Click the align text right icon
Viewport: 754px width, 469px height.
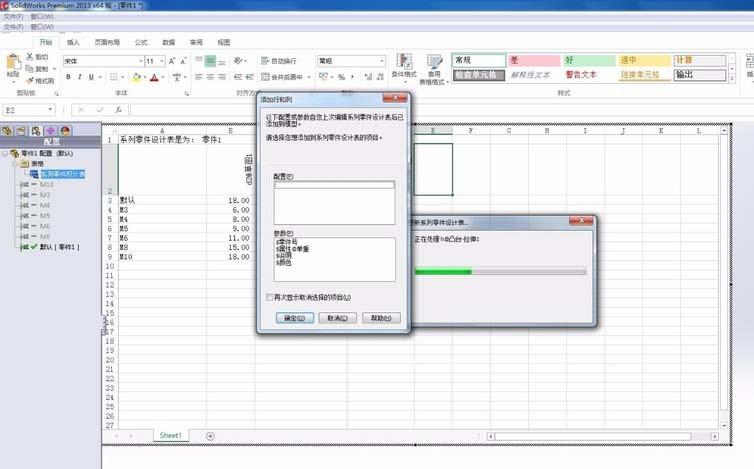[x=222, y=76]
